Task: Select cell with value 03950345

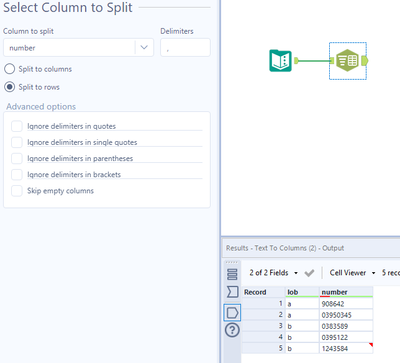Action: (x=346, y=315)
